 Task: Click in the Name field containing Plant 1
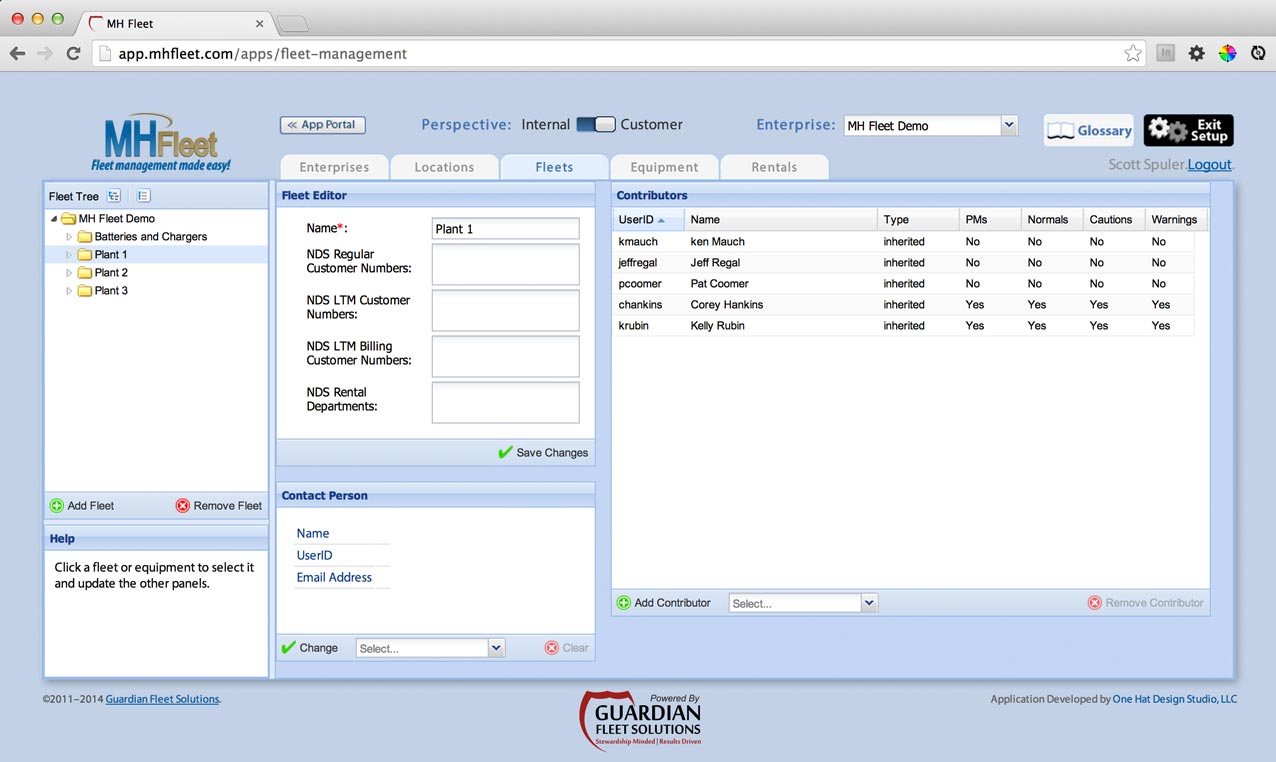point(505,229)
